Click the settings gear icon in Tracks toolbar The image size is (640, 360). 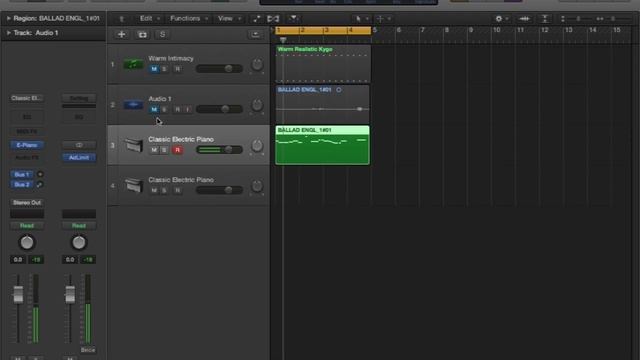coord(499,19)
